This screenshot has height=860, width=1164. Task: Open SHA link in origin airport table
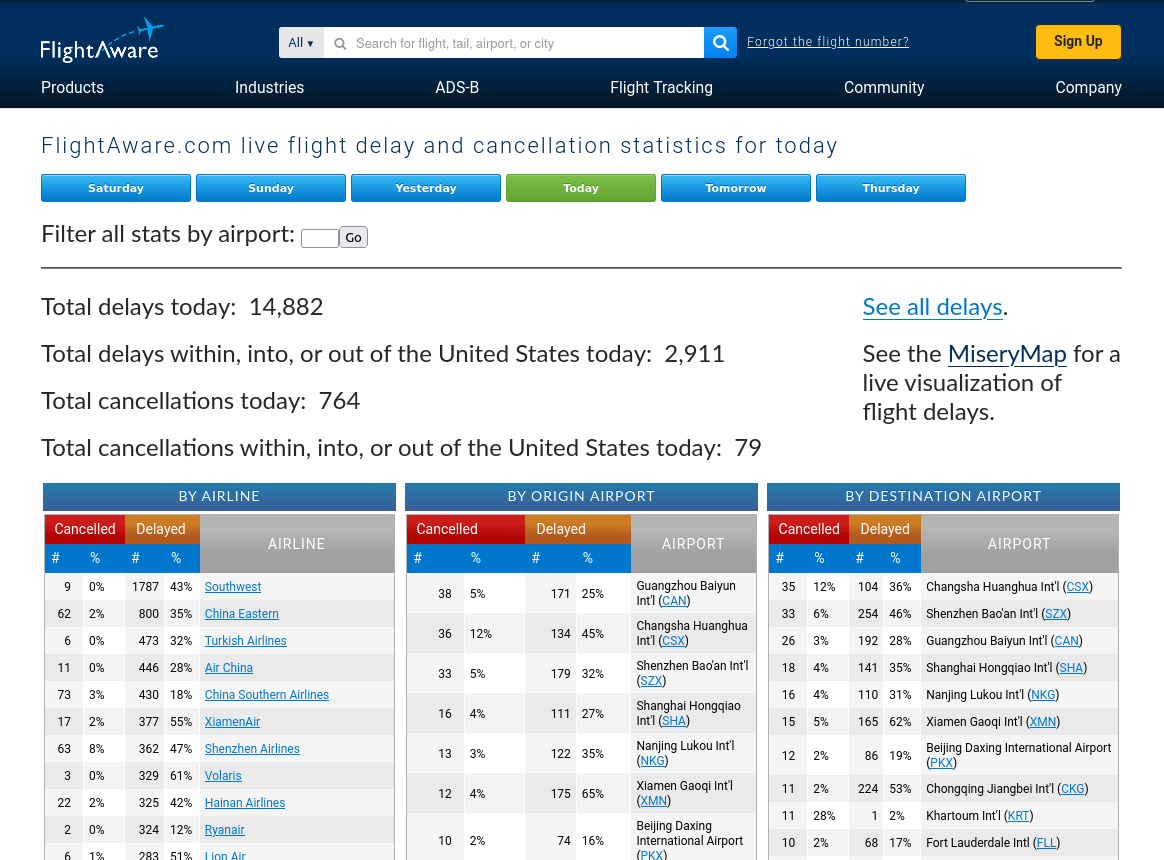point(674,721)
